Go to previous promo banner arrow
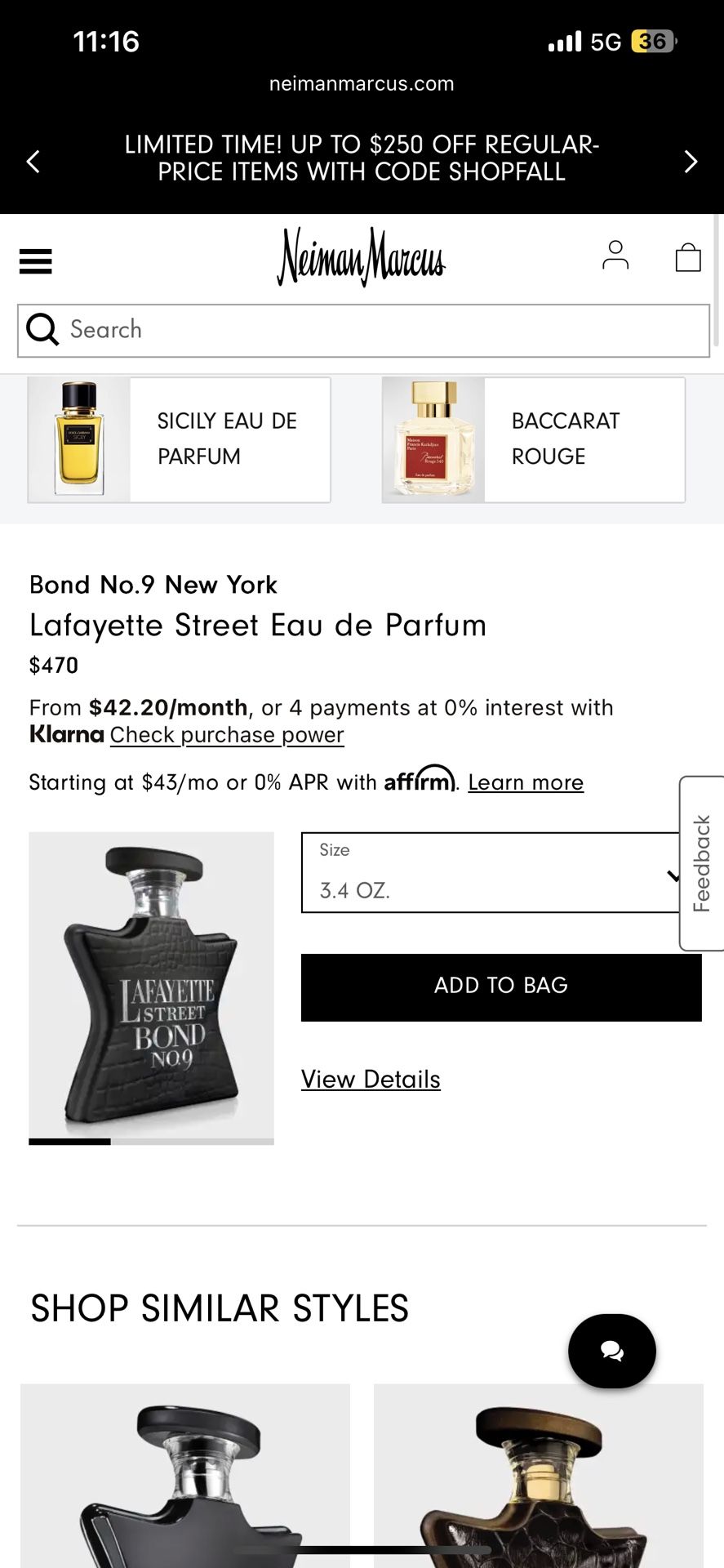The width and height of the screenshot is (724, 1568). (33, 161)
